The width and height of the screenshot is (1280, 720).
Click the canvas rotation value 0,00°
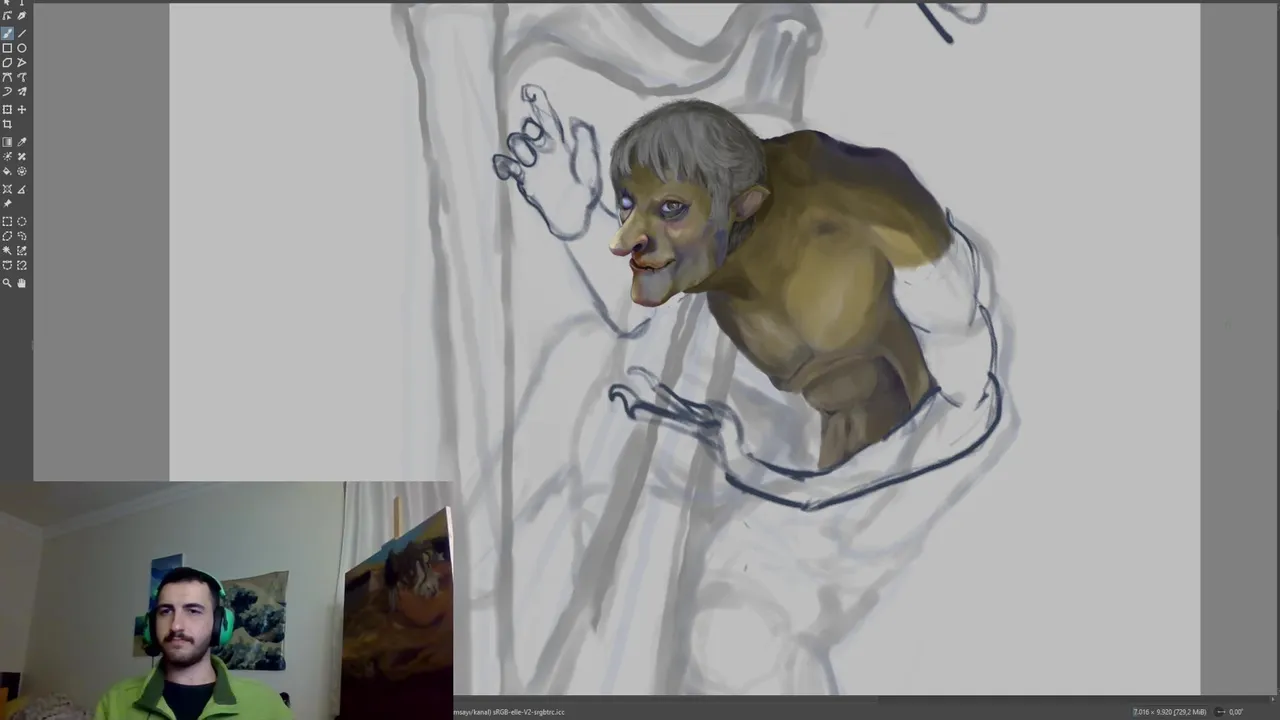(x=1236, y=712)
